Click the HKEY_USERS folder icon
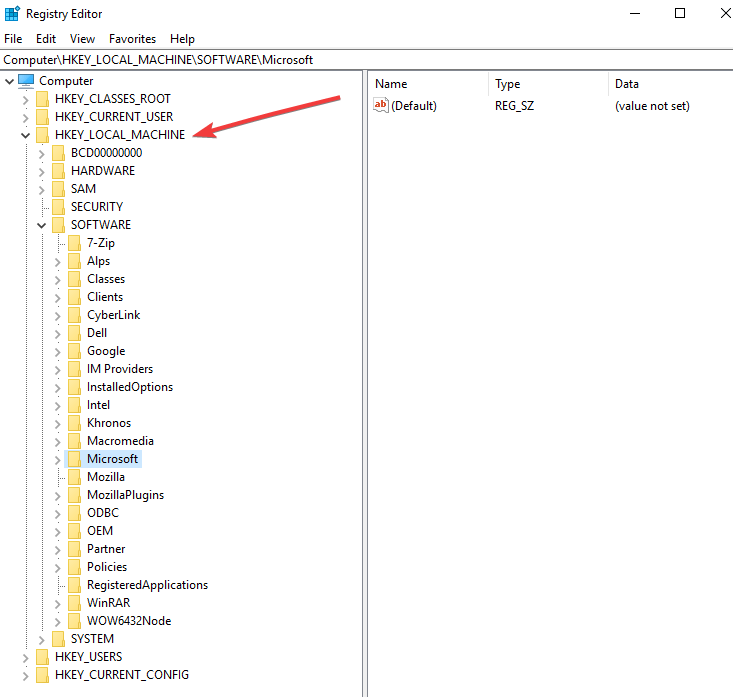The image size is (733, 697). (43, 657)
